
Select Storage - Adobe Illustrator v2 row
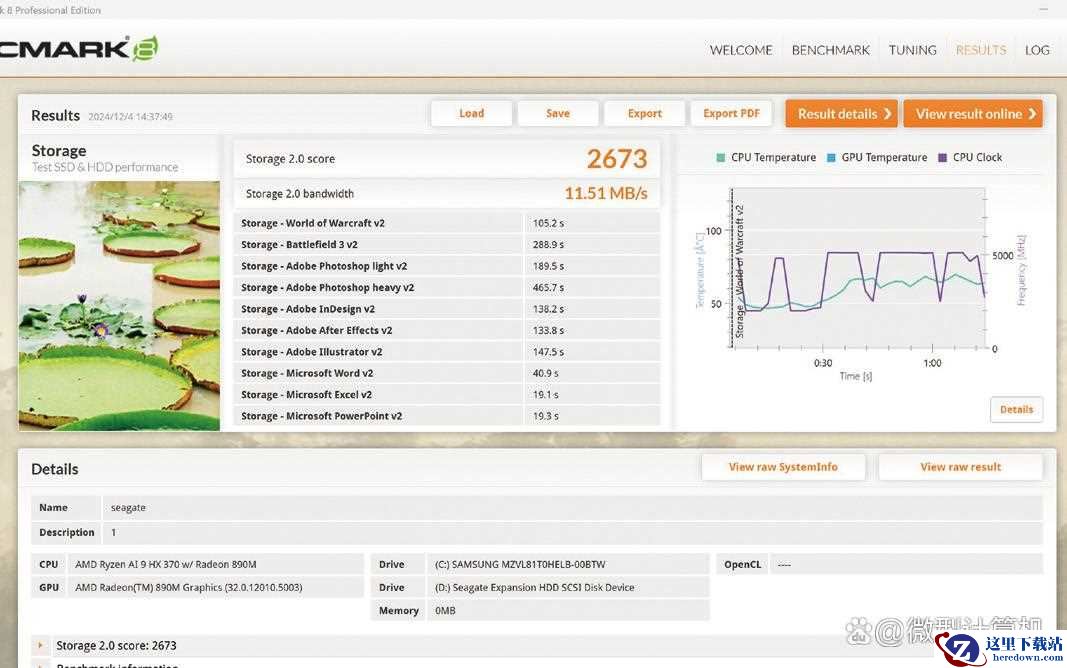[x=446, y=352]
